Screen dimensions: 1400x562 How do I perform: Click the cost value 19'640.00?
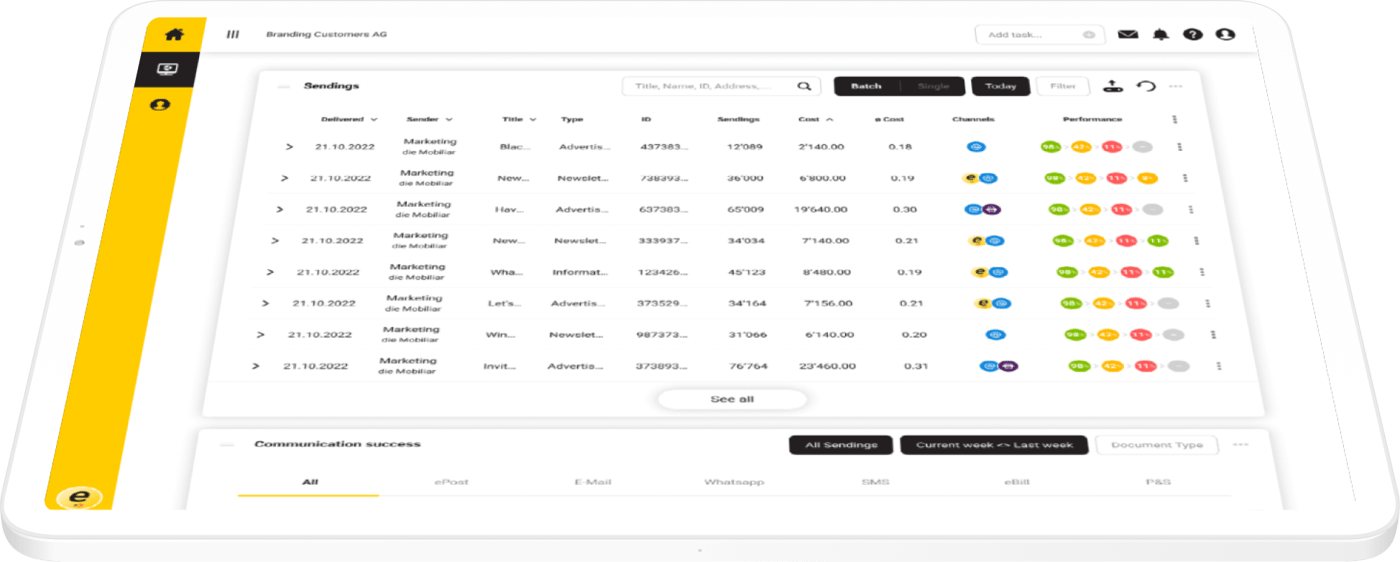(821, 210)
